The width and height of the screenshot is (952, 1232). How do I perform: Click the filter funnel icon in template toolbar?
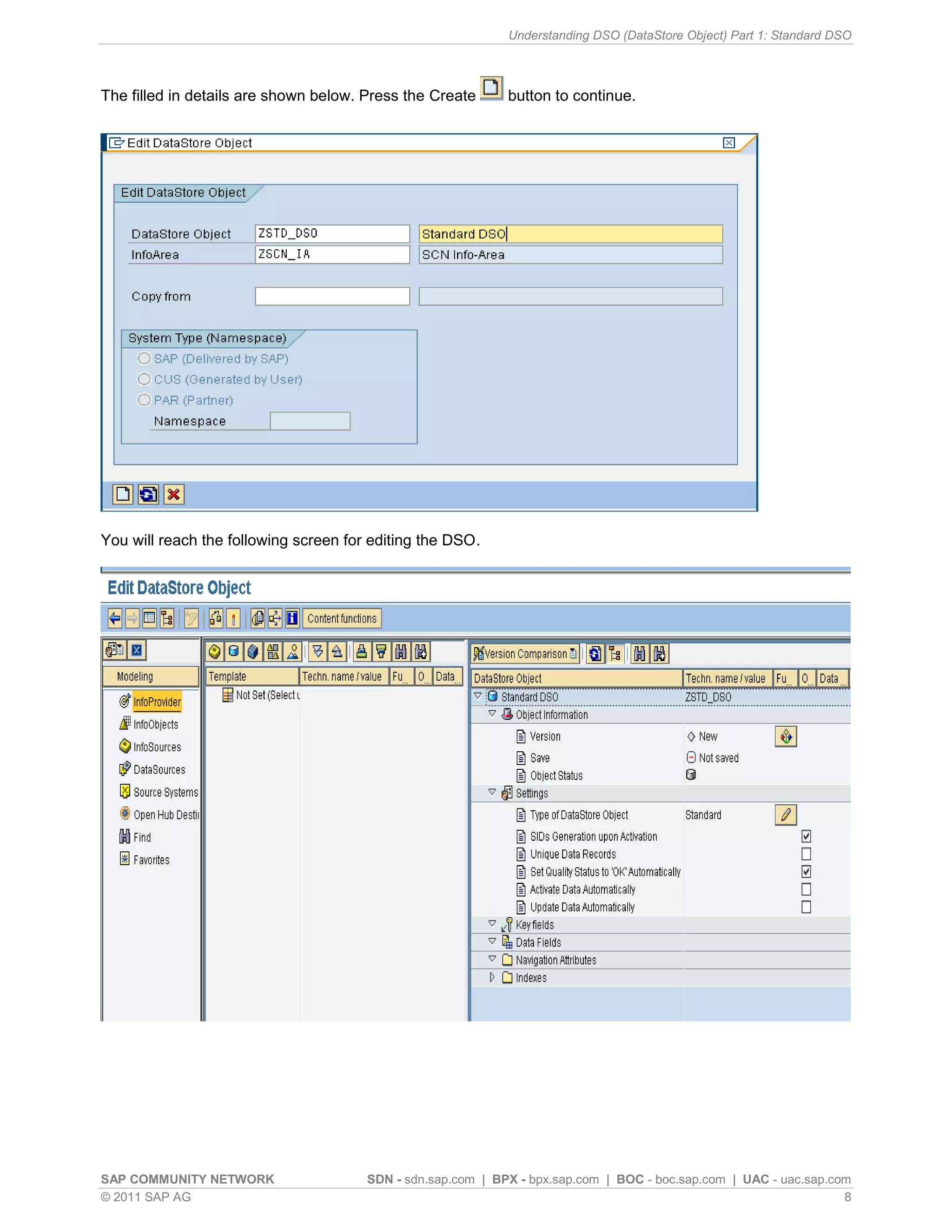pos(381,652)
